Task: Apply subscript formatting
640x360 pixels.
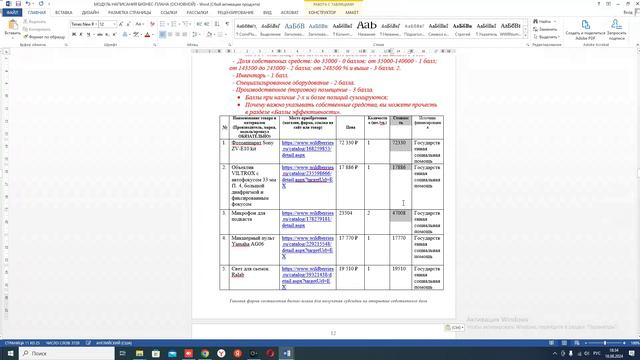Action: (107, 35)
